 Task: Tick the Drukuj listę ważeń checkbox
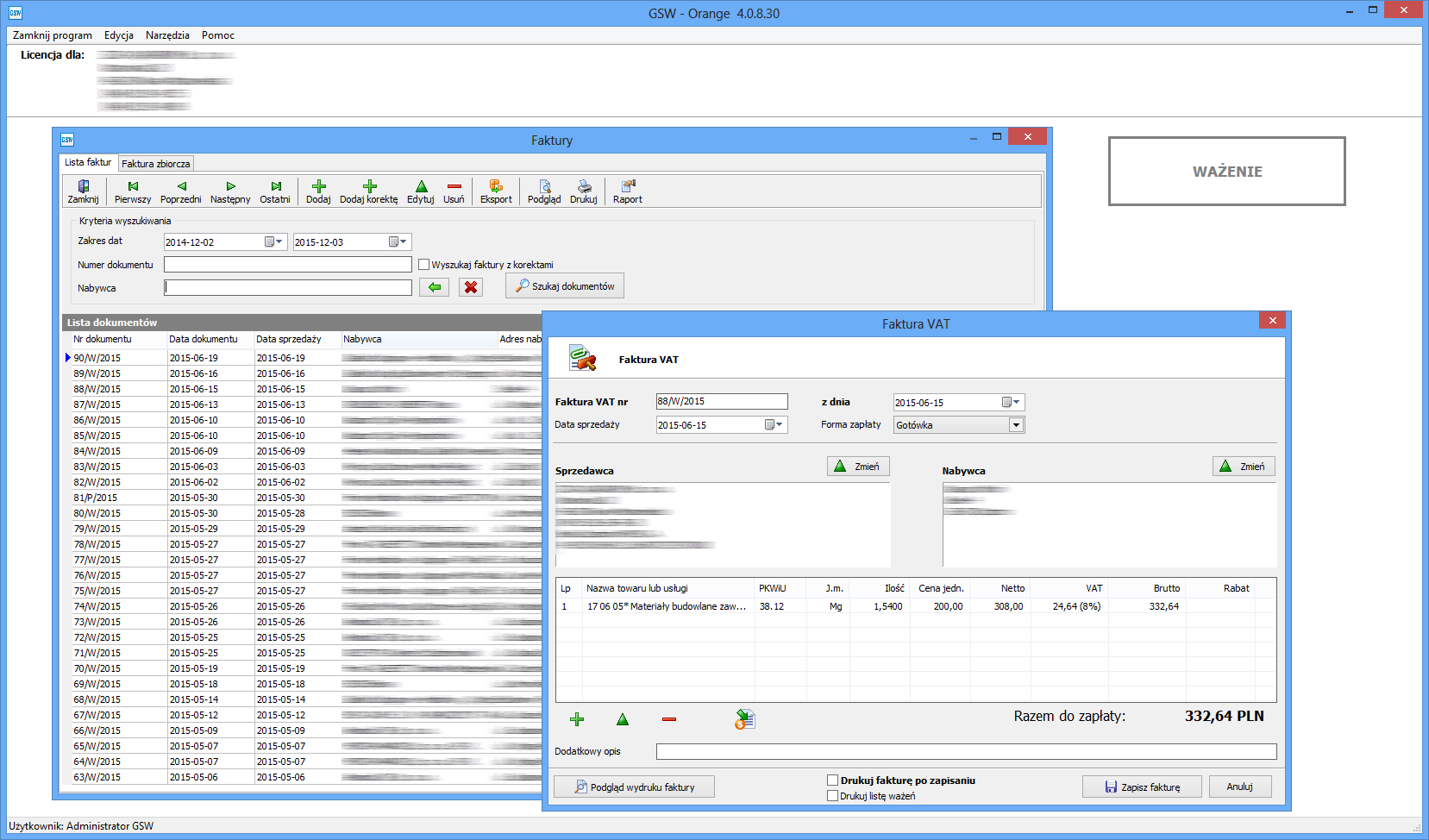(833, 796)
